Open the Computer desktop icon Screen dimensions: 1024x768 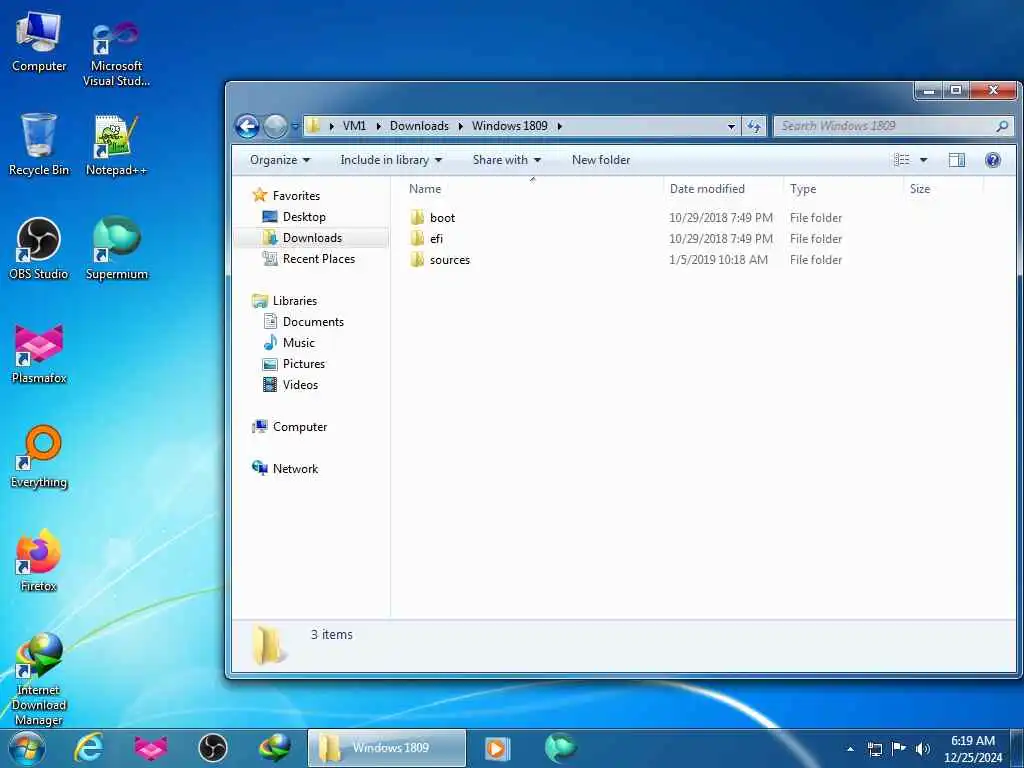click(x=39, y=42)
